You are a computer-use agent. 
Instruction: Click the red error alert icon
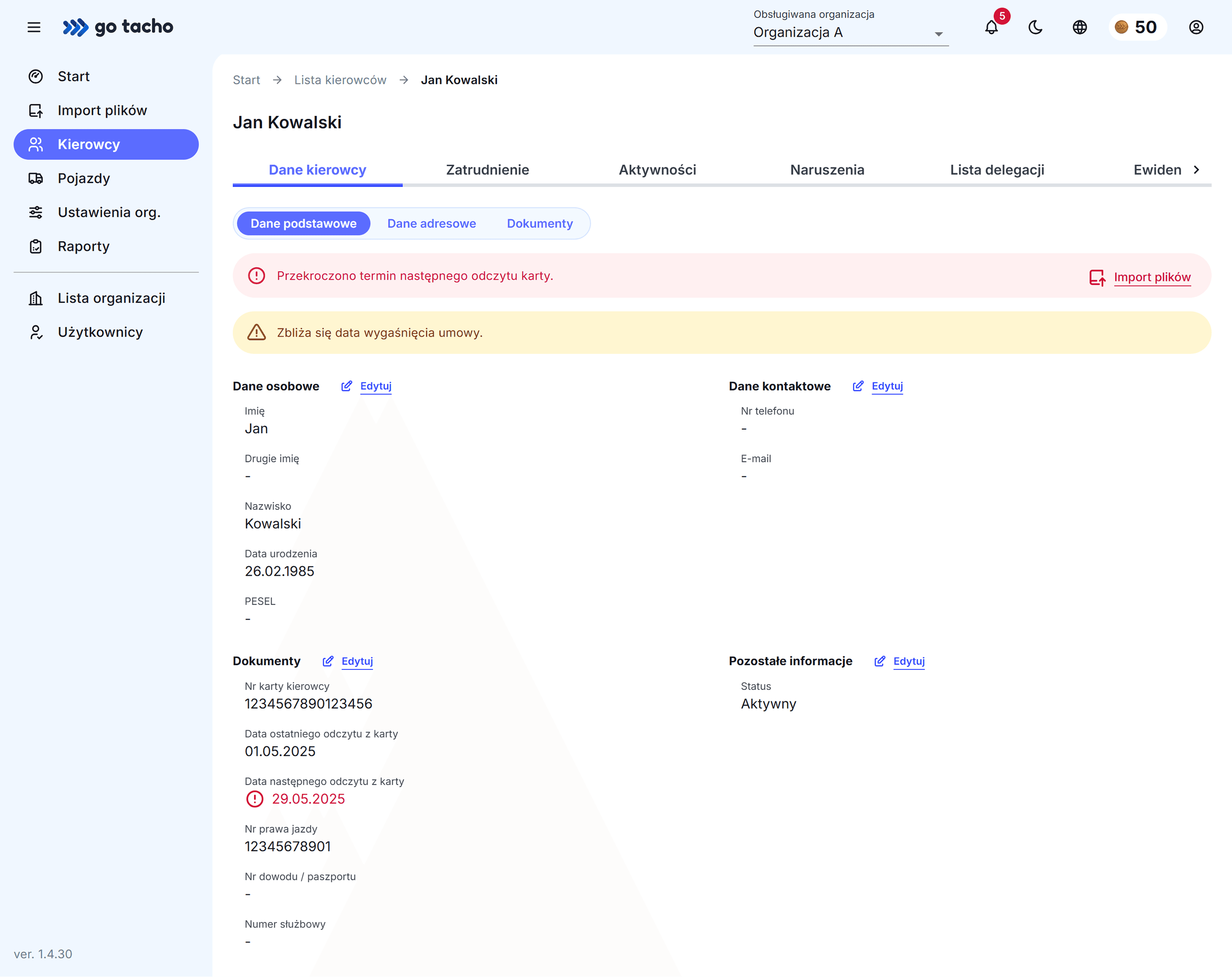click(257, 276)
